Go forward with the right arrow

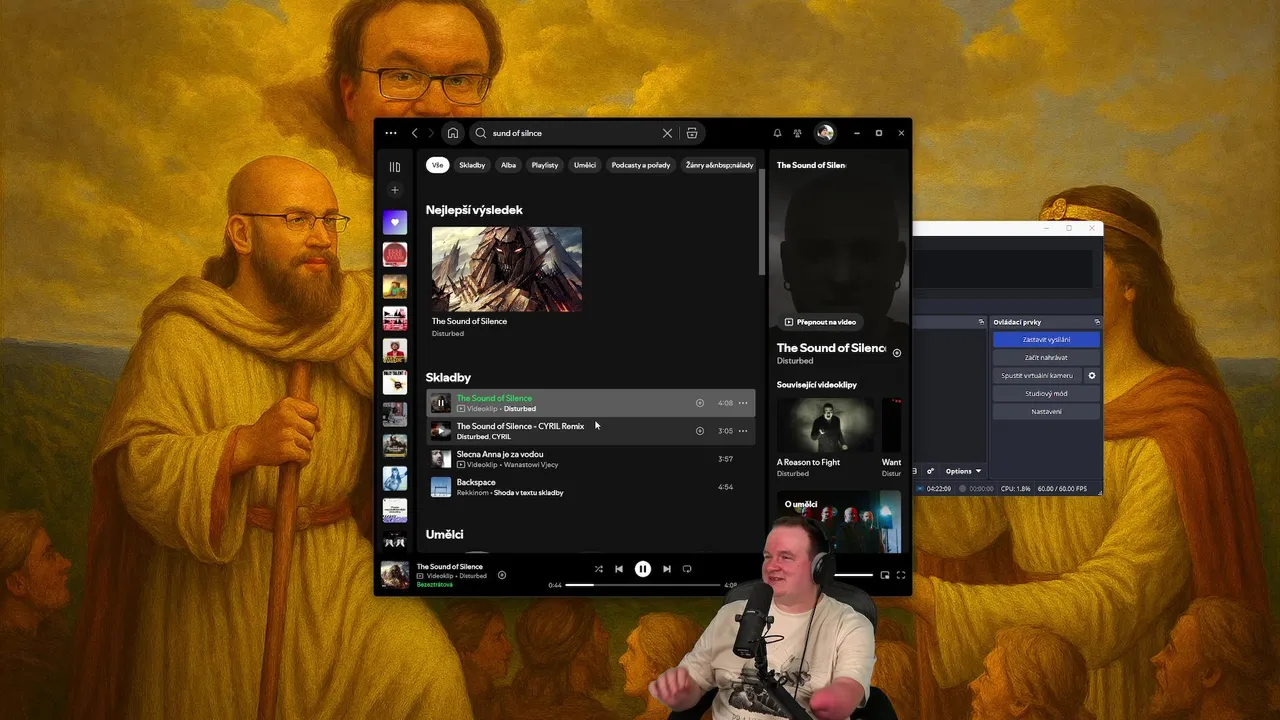(431, 133)
